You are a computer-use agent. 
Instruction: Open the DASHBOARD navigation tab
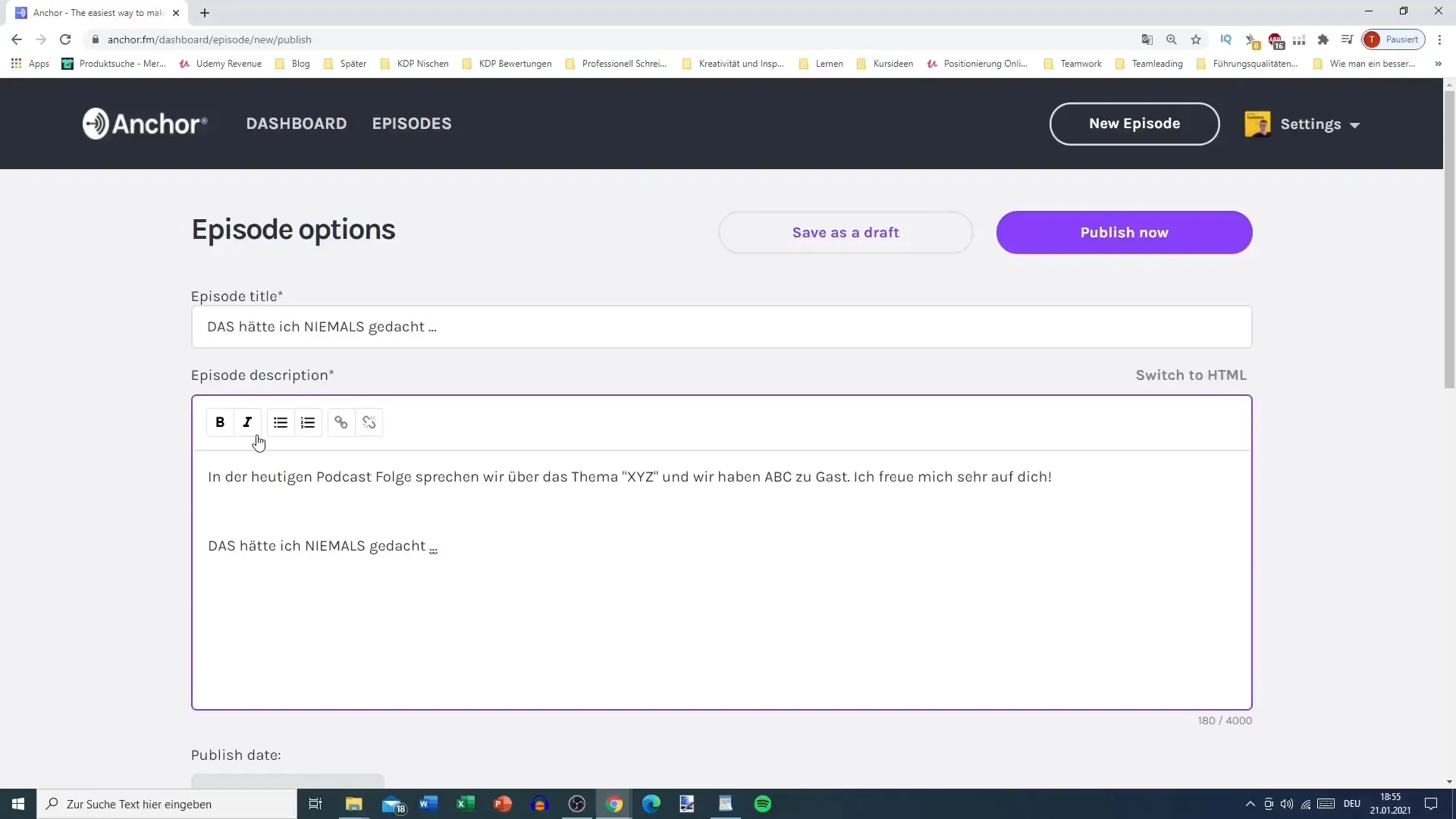(296, 123)
